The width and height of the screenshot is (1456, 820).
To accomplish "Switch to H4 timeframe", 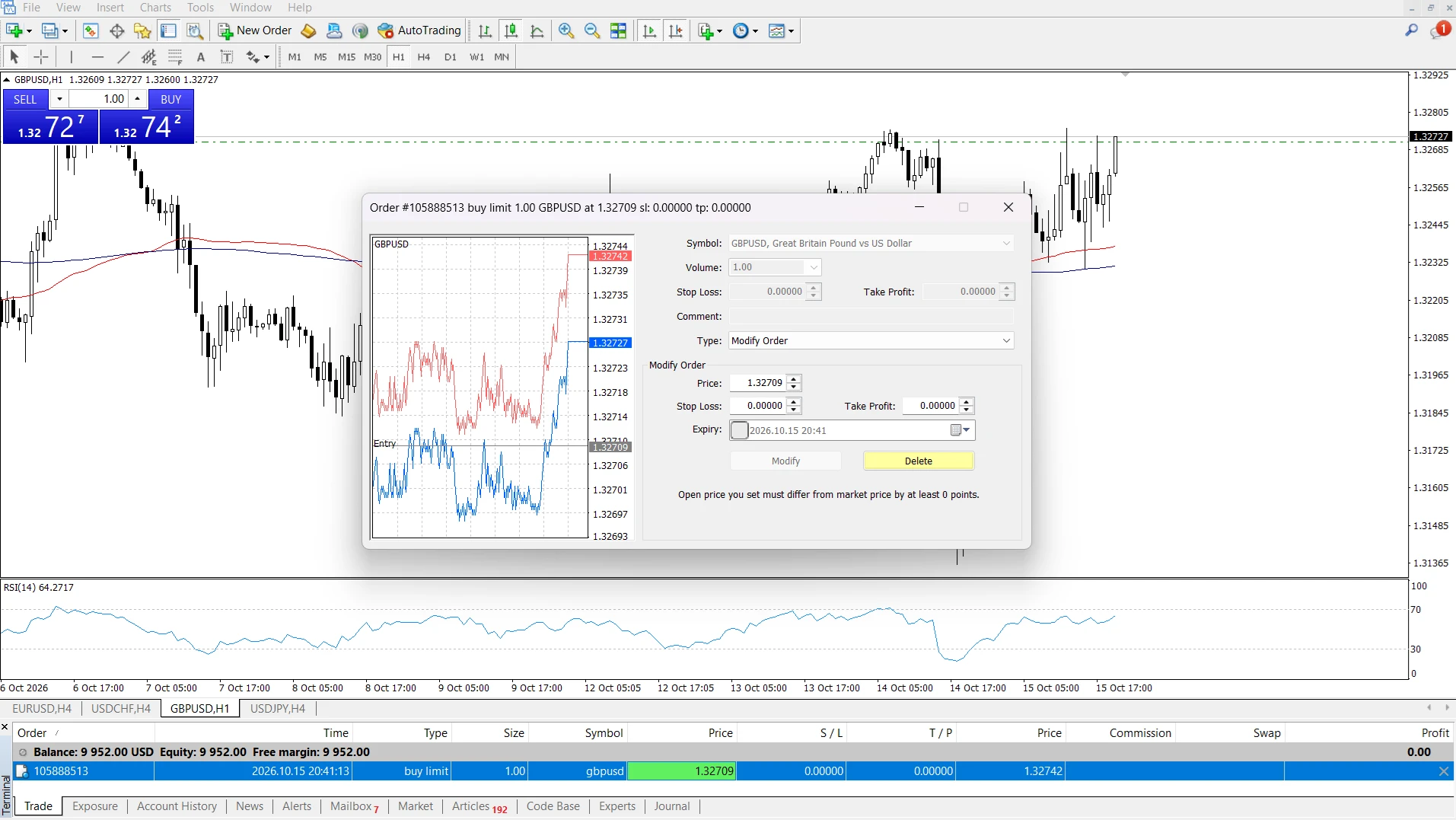I will click(424, 56).
